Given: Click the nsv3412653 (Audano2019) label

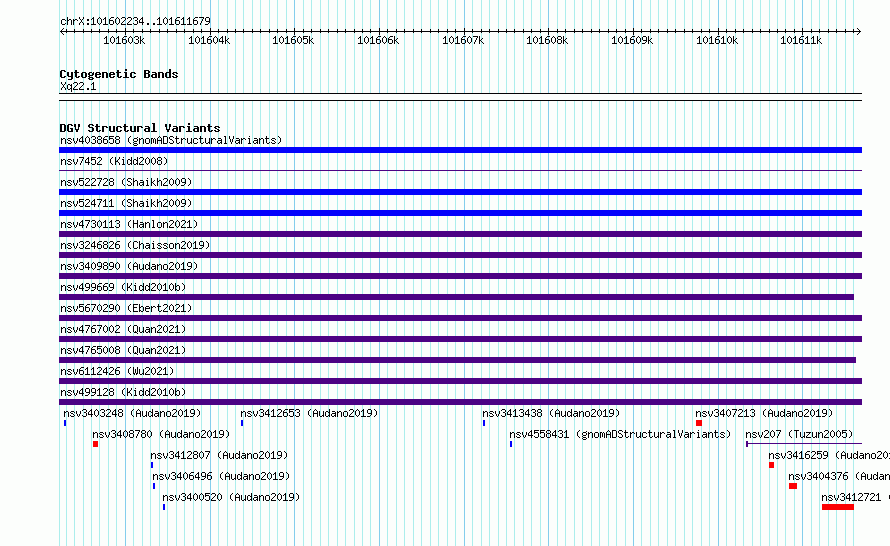Looking at the screenshot, I should pos(309,413).
